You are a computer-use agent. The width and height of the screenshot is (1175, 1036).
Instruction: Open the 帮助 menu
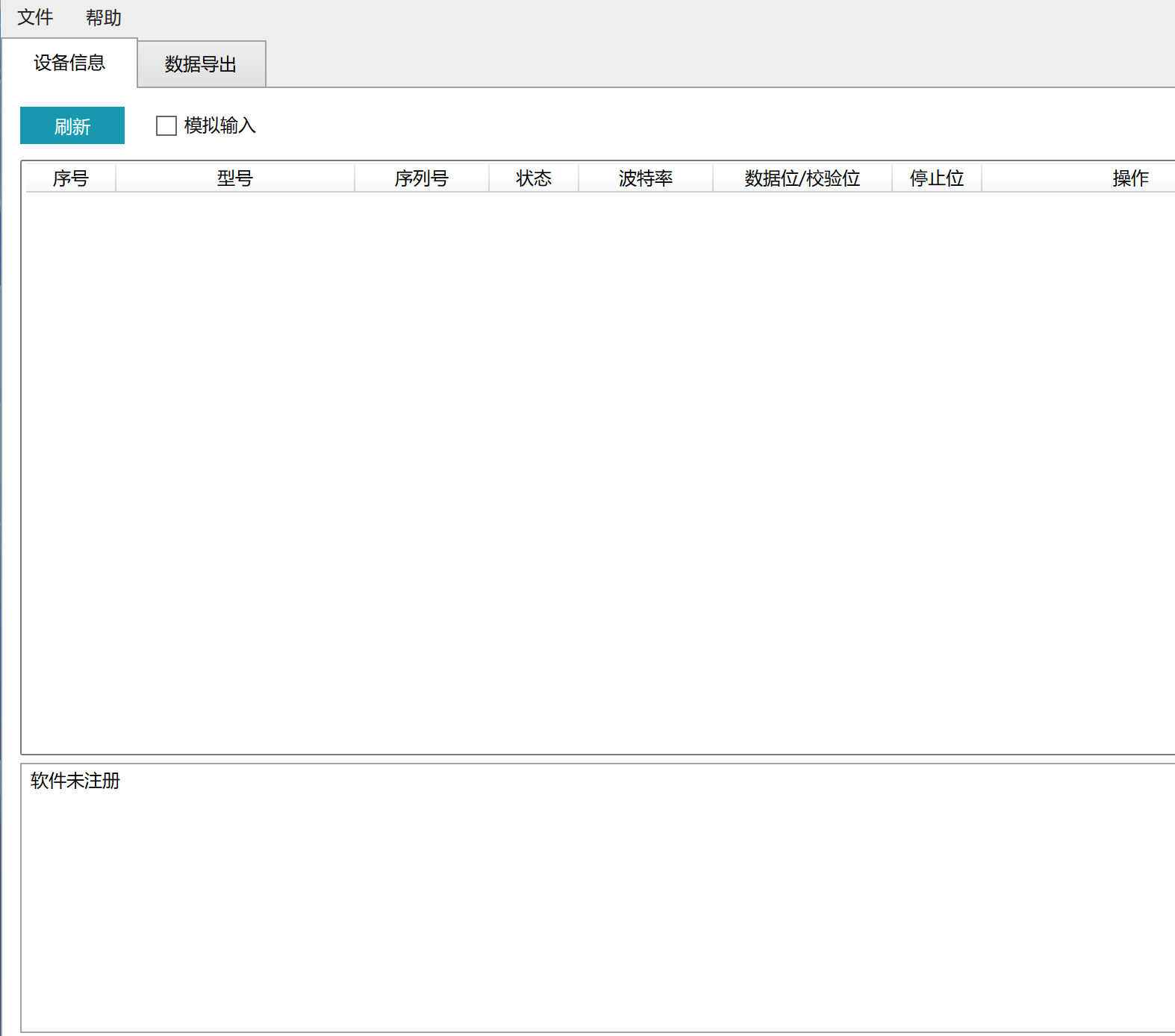tap(103, 17)
